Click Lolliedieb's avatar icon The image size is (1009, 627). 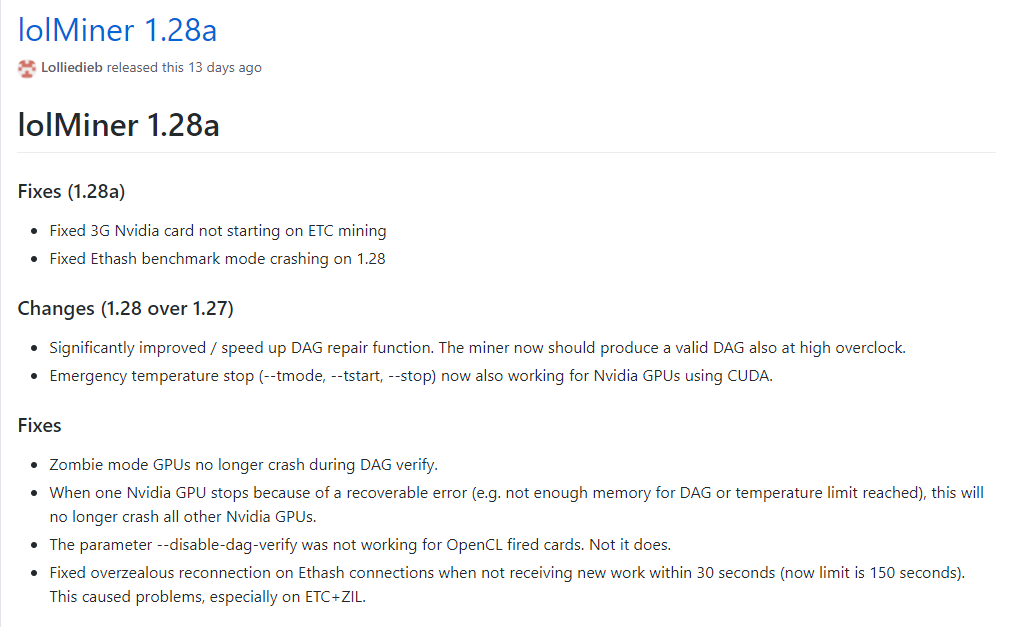pos(26,68)
